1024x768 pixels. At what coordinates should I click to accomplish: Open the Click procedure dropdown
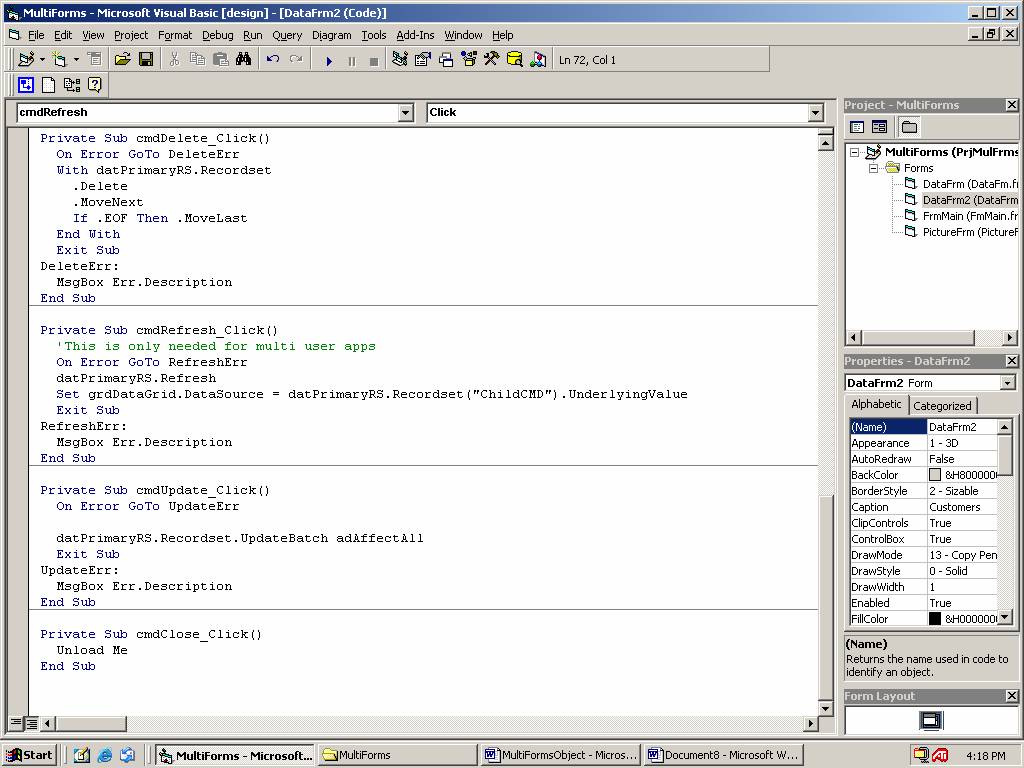click(816, 113)
